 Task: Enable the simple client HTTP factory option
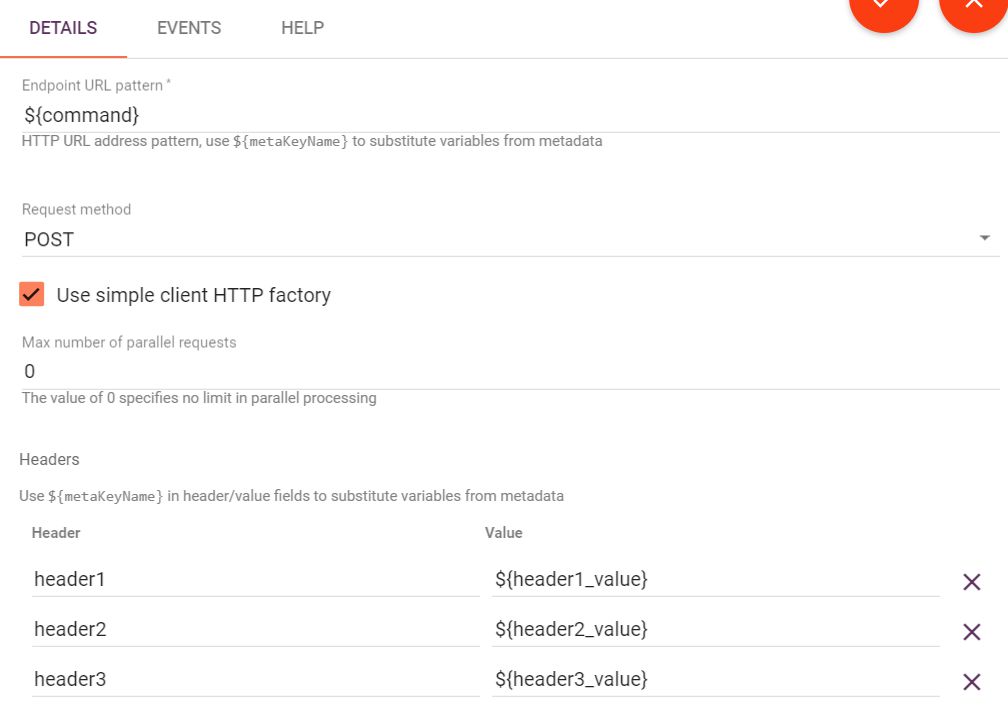(x=31, y=294)
